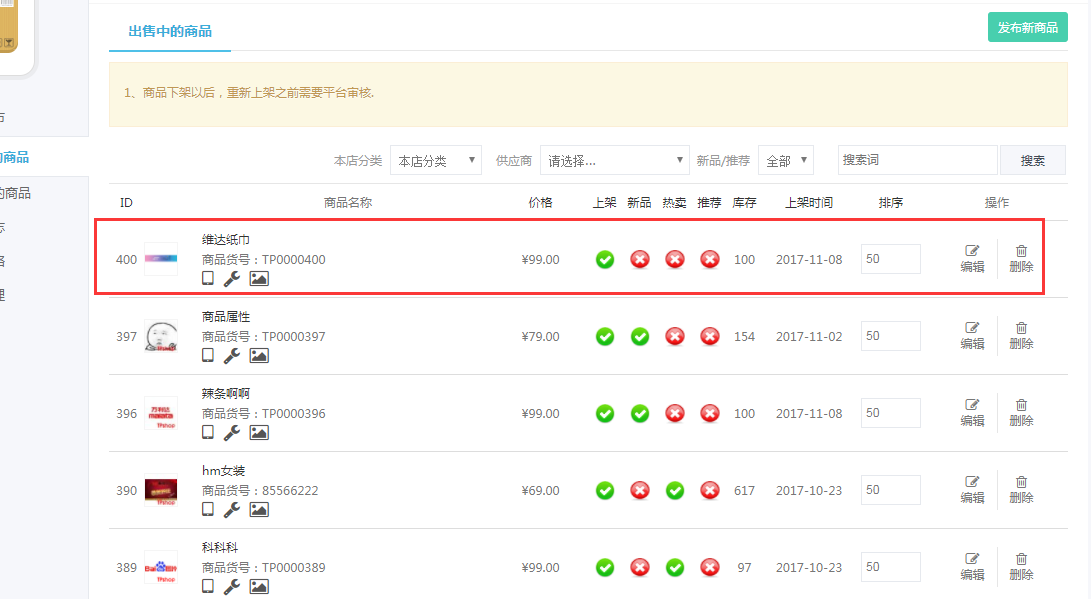
Task: Click the 价格 column header
Action: pyautogui.click(x=540, y=203)
